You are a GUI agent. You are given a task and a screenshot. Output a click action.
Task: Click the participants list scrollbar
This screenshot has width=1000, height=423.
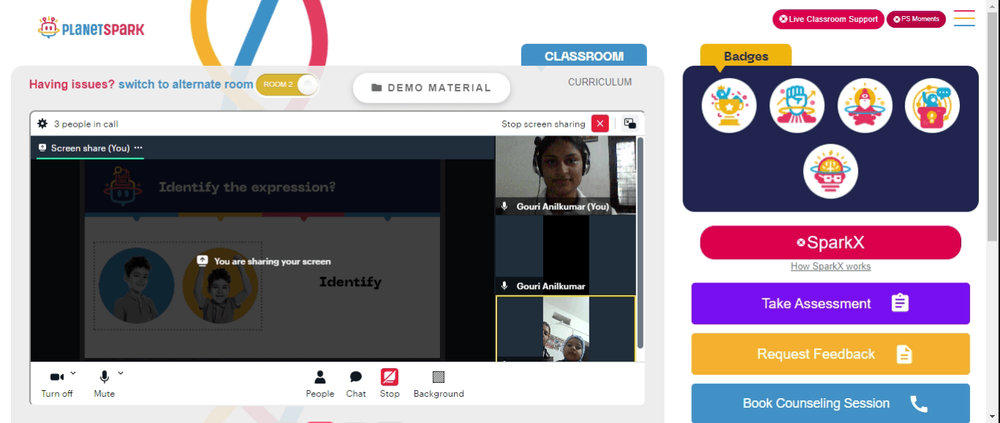pyautogui.click(x=640, y=242)
